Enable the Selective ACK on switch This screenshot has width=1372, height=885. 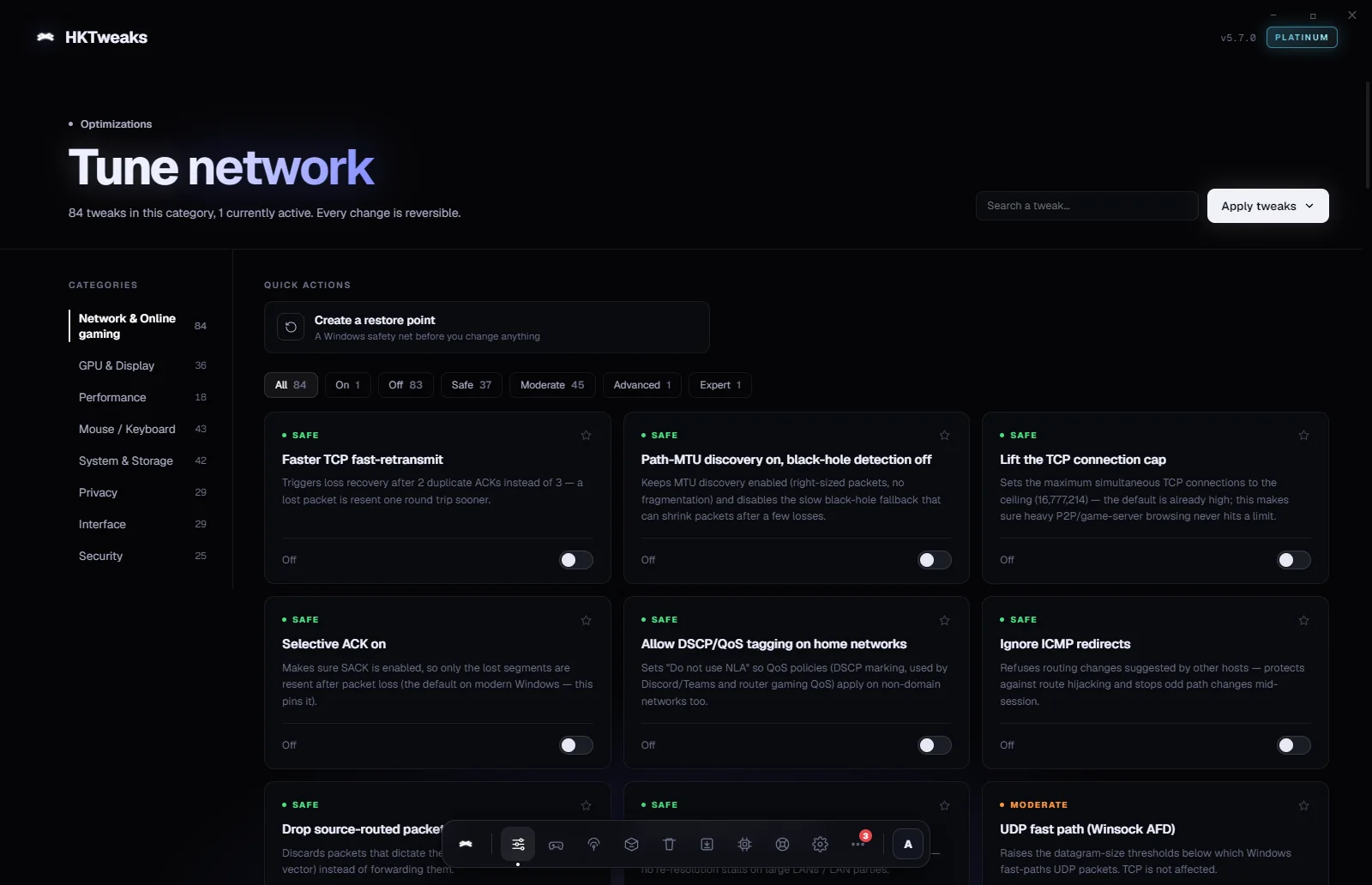576,745
